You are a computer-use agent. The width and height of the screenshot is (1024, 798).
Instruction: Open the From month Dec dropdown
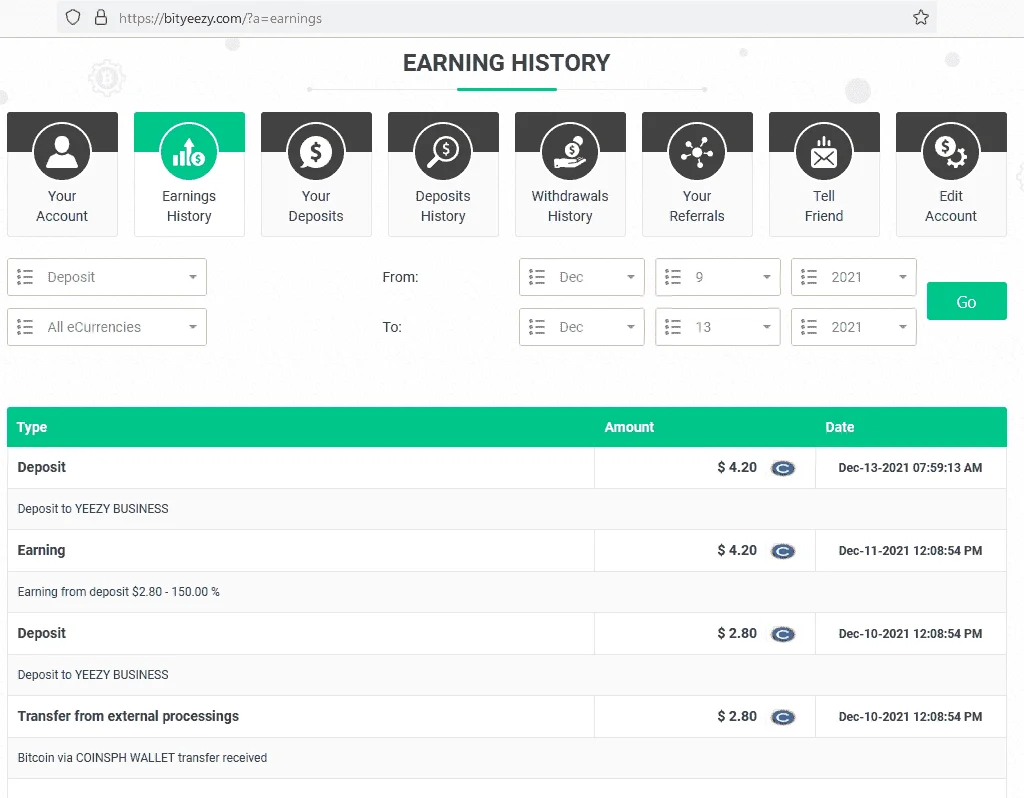coord(582,277)
